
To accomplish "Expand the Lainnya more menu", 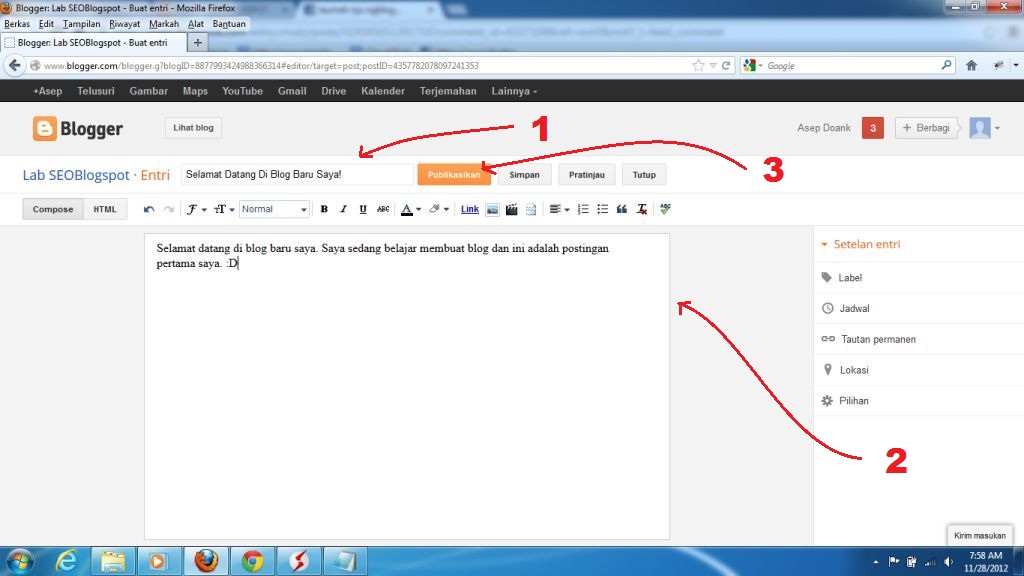I will 514,91.
